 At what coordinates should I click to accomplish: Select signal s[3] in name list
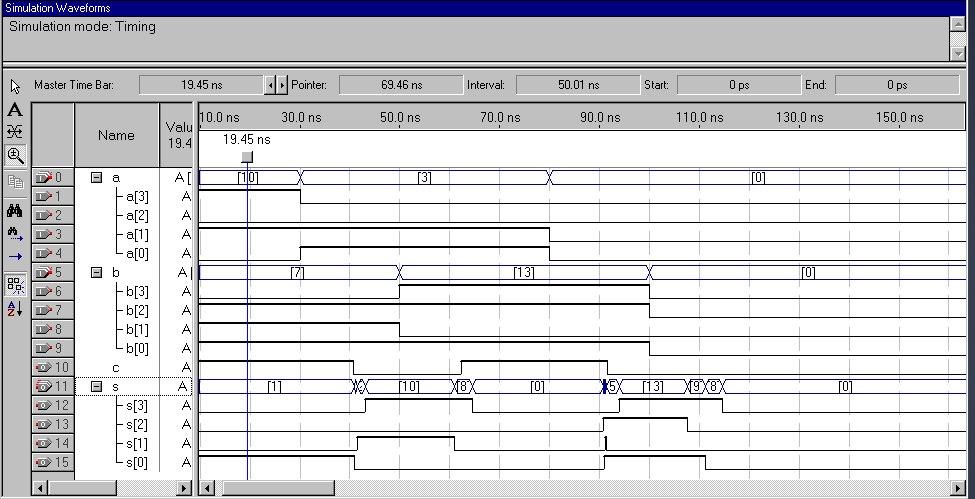tap(137, 405)
